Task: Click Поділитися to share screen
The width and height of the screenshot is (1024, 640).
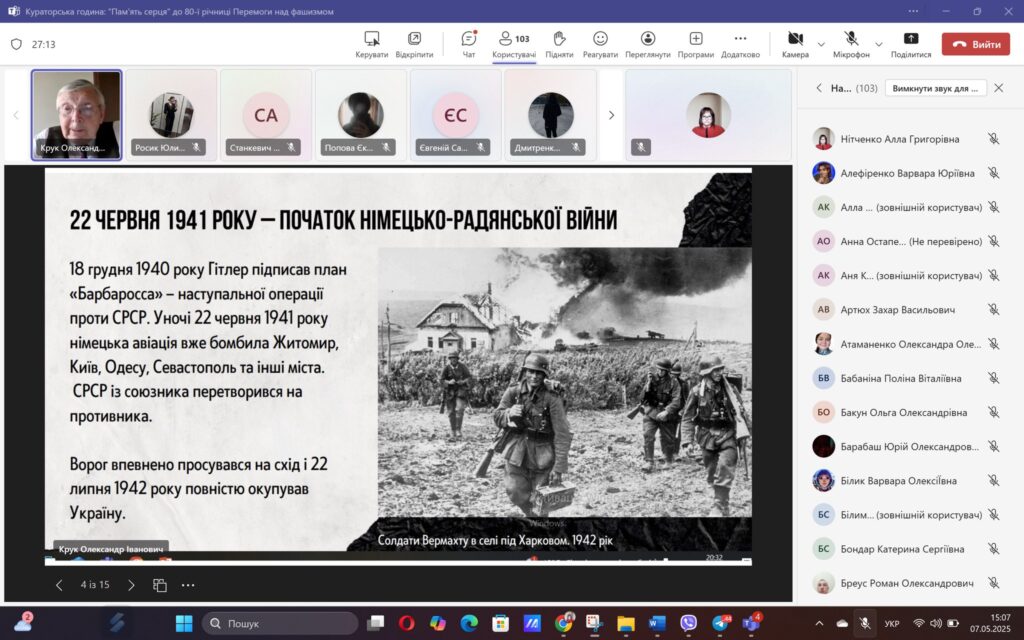Action: 910,44
